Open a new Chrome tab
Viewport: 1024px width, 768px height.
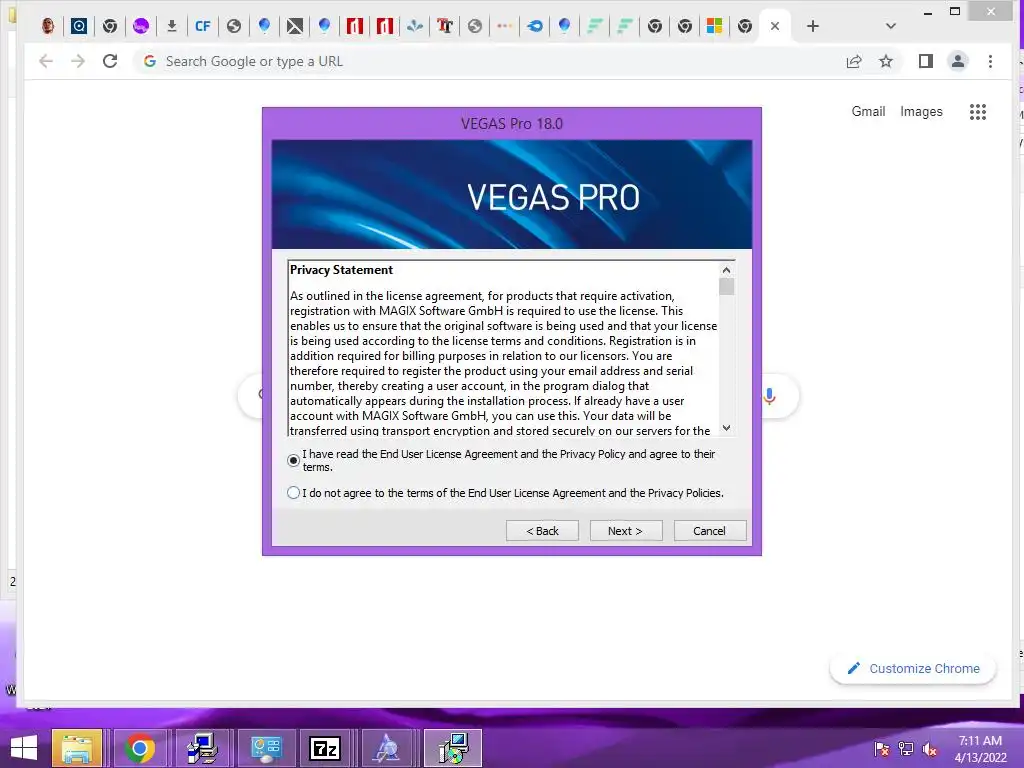click(812, 26)
